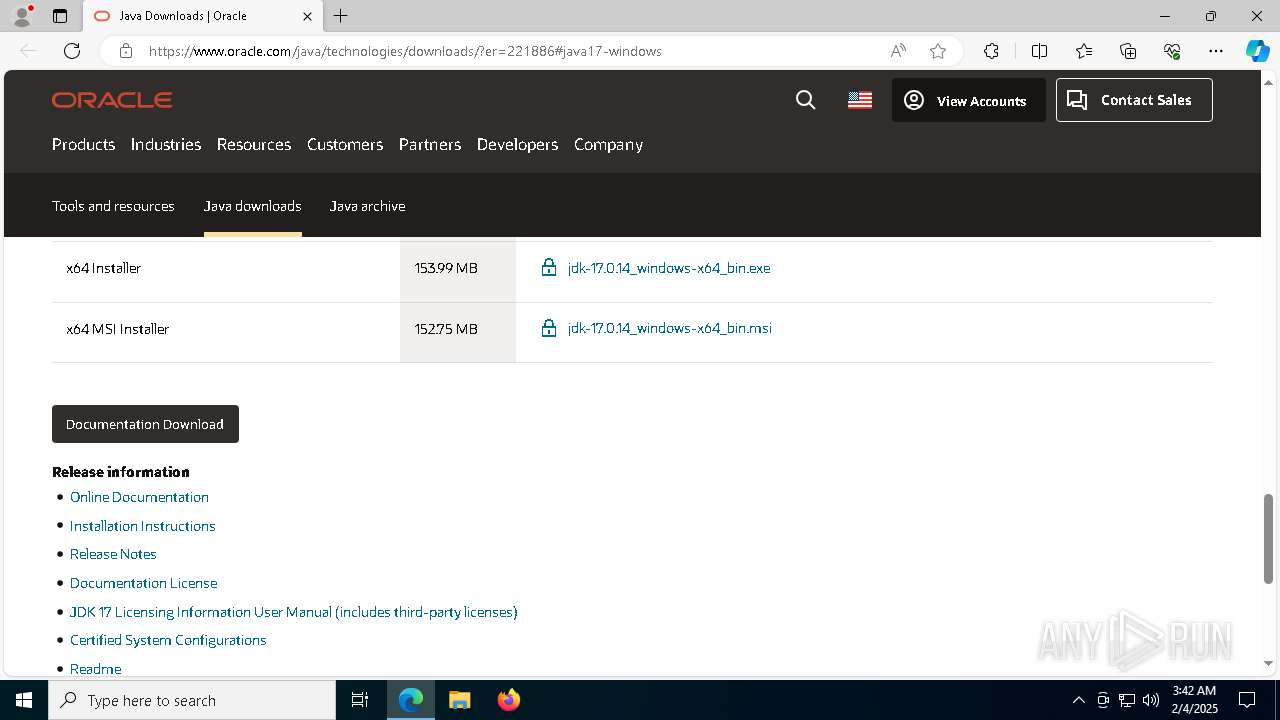Screen dimensions: 1280x720
Task: Open volume control in system tray
Action: [1151, 700]
